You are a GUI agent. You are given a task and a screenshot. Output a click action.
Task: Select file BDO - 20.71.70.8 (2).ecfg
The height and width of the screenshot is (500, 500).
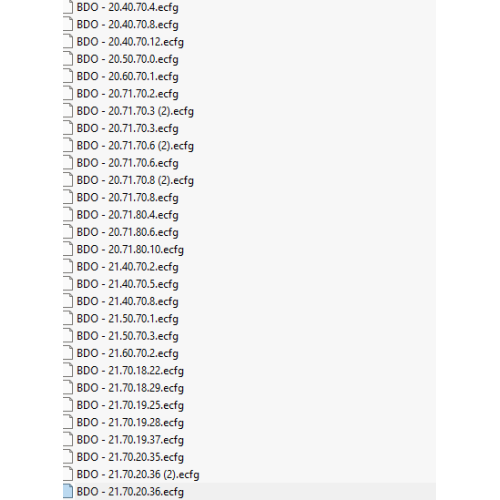click(135, 181)
